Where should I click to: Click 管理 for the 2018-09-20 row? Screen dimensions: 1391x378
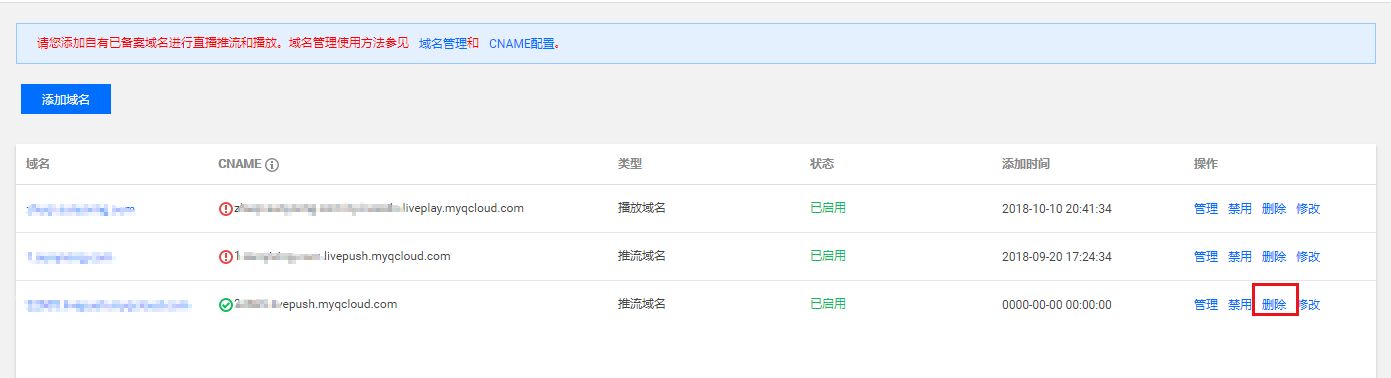[x=1206, y=257]
